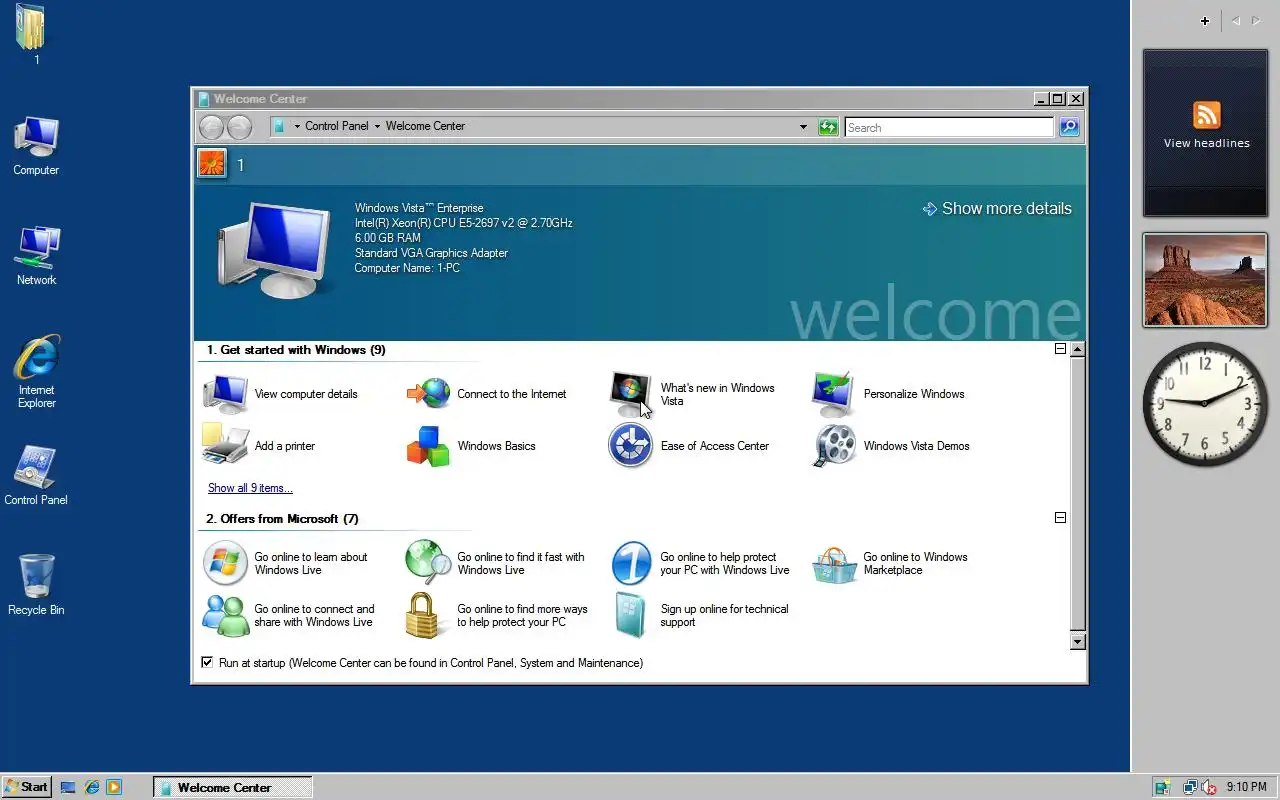
Task: Click Welcome Center breadcrumb segment
Action: click(x=425, y=126)
